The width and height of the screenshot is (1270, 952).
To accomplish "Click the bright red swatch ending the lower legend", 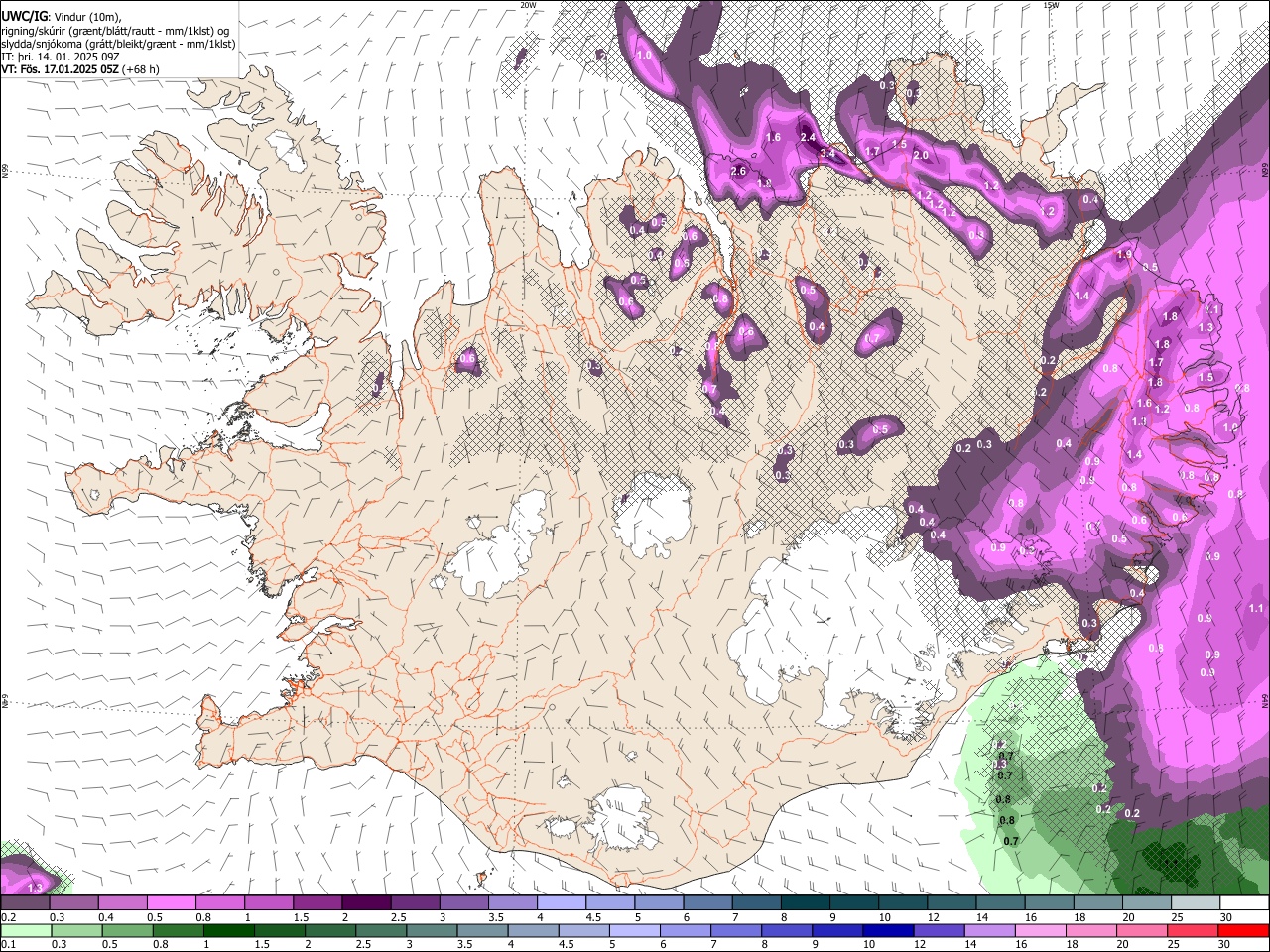I will [1243, 930].
